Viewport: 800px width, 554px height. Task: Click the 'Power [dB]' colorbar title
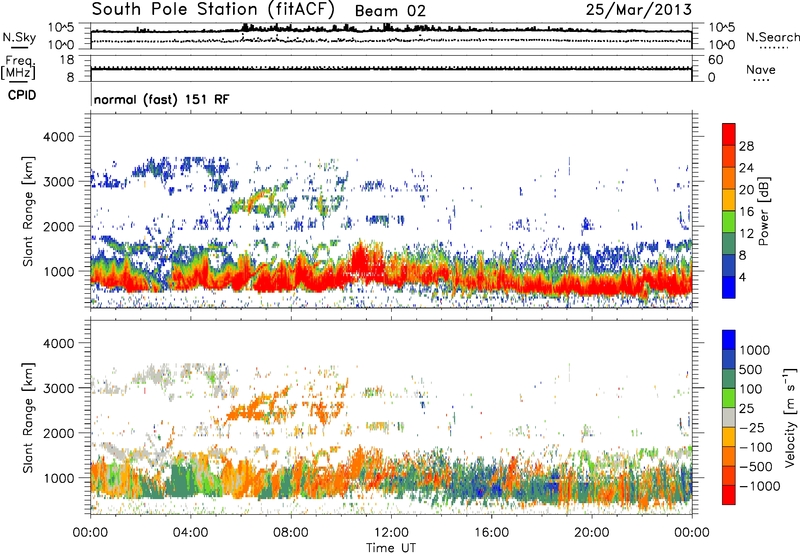[x=764, y=211]
